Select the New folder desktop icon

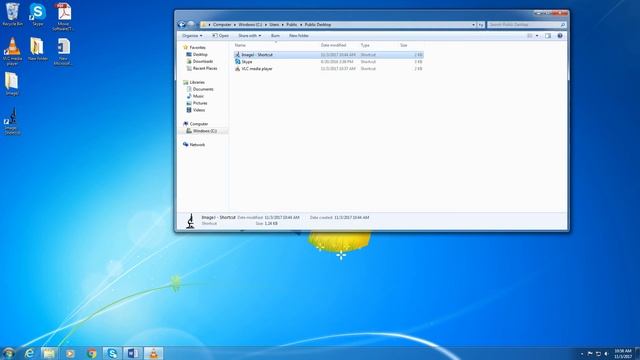[37, 49]
